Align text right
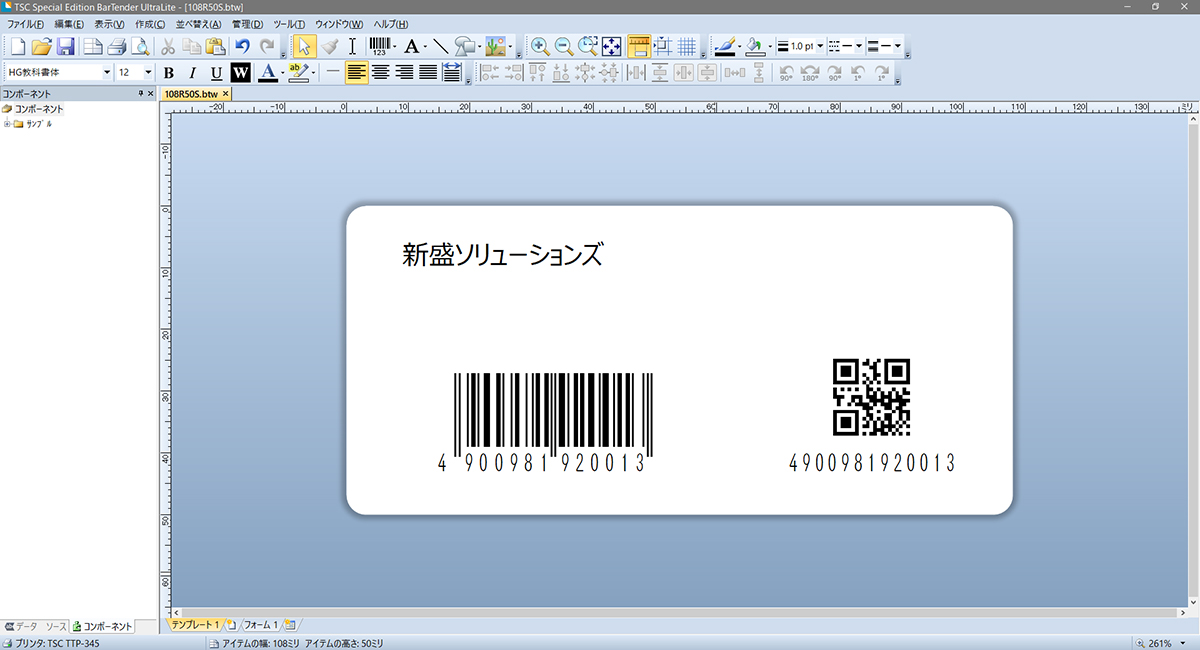The image size is (1200, 650). 405,72
